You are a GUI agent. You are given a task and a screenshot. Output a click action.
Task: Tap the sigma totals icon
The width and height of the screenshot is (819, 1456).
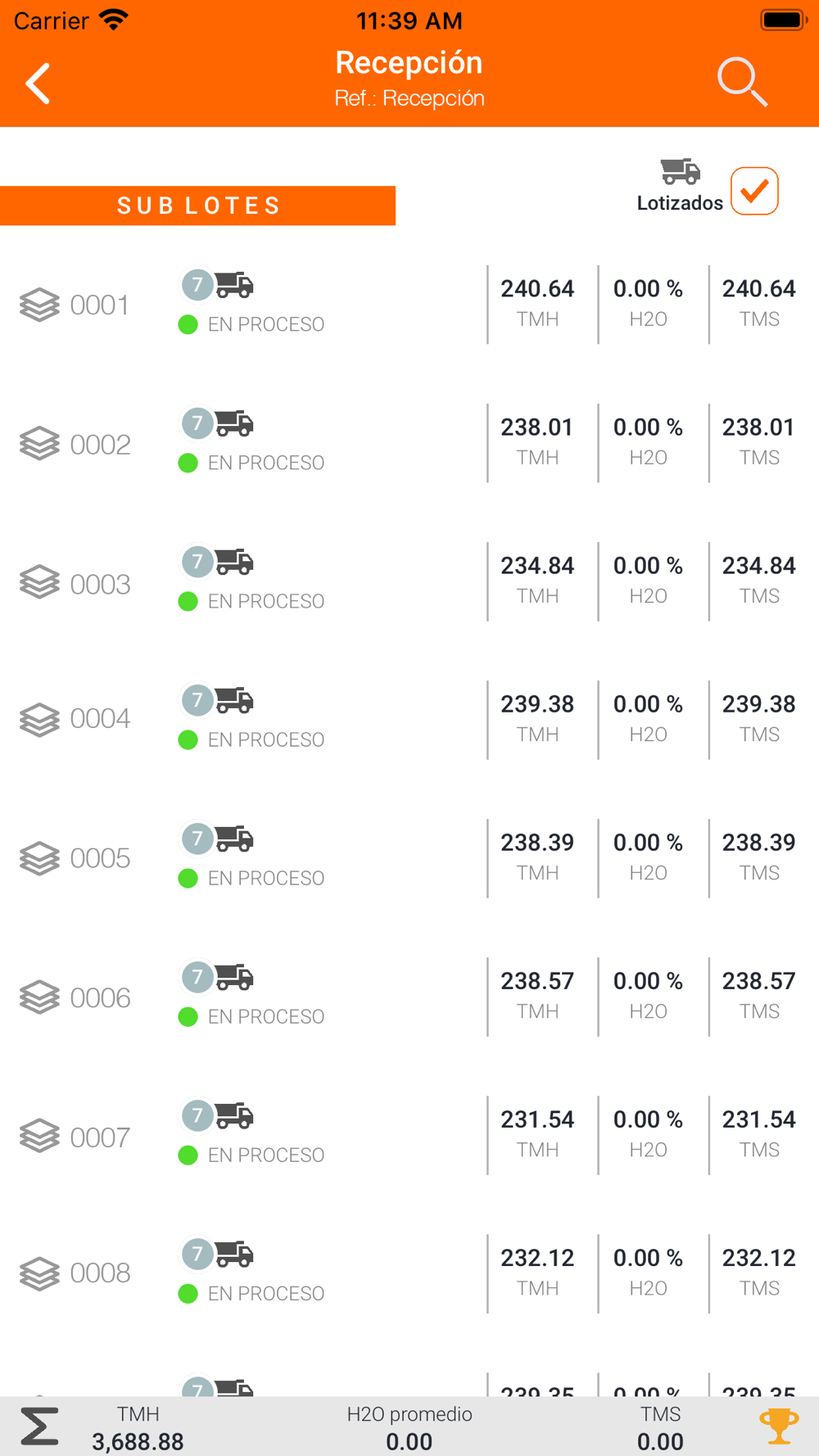coord(39,1427)
